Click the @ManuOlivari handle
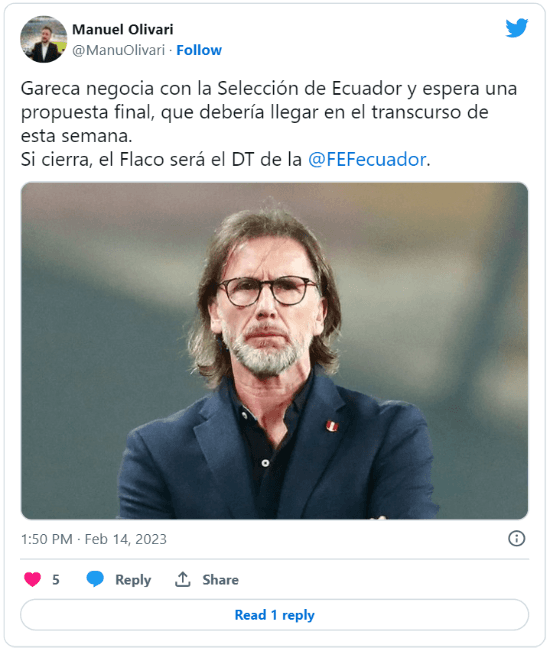This screenshot has width=550, height=651. 119,50
